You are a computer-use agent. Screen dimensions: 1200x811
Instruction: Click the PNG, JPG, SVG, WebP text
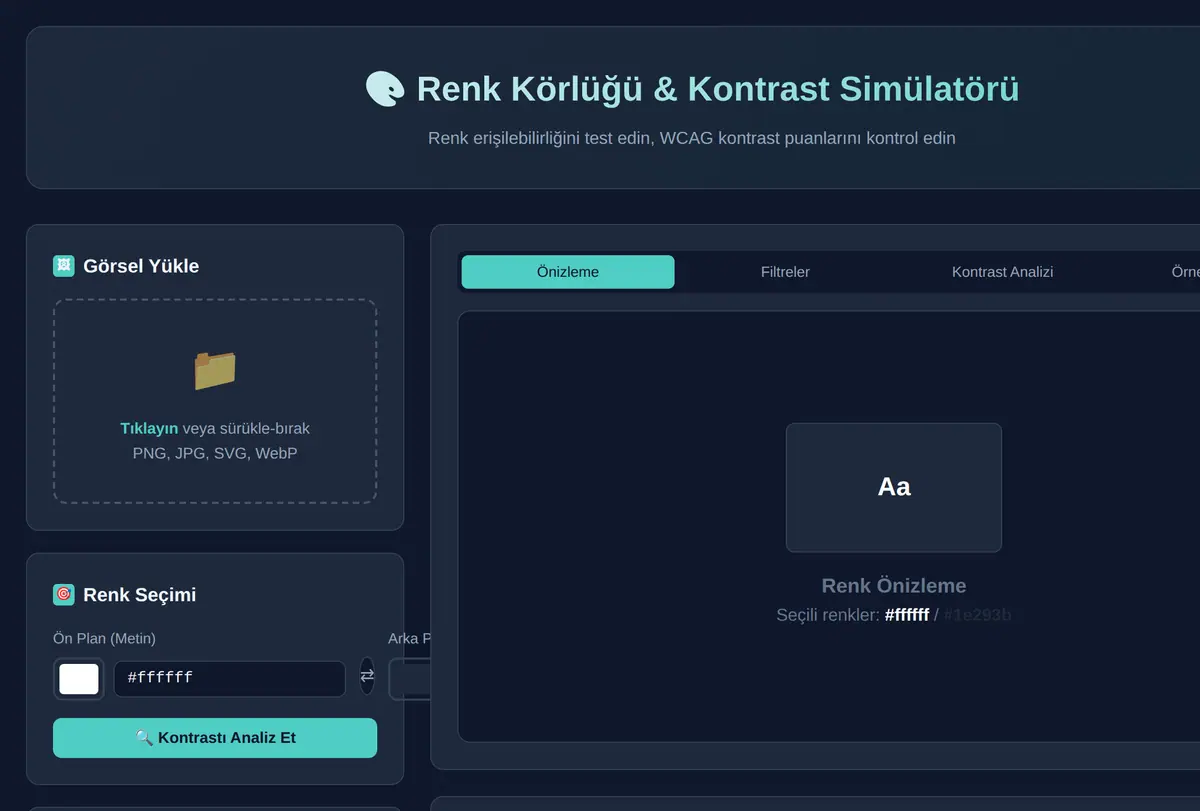point(215,453)
